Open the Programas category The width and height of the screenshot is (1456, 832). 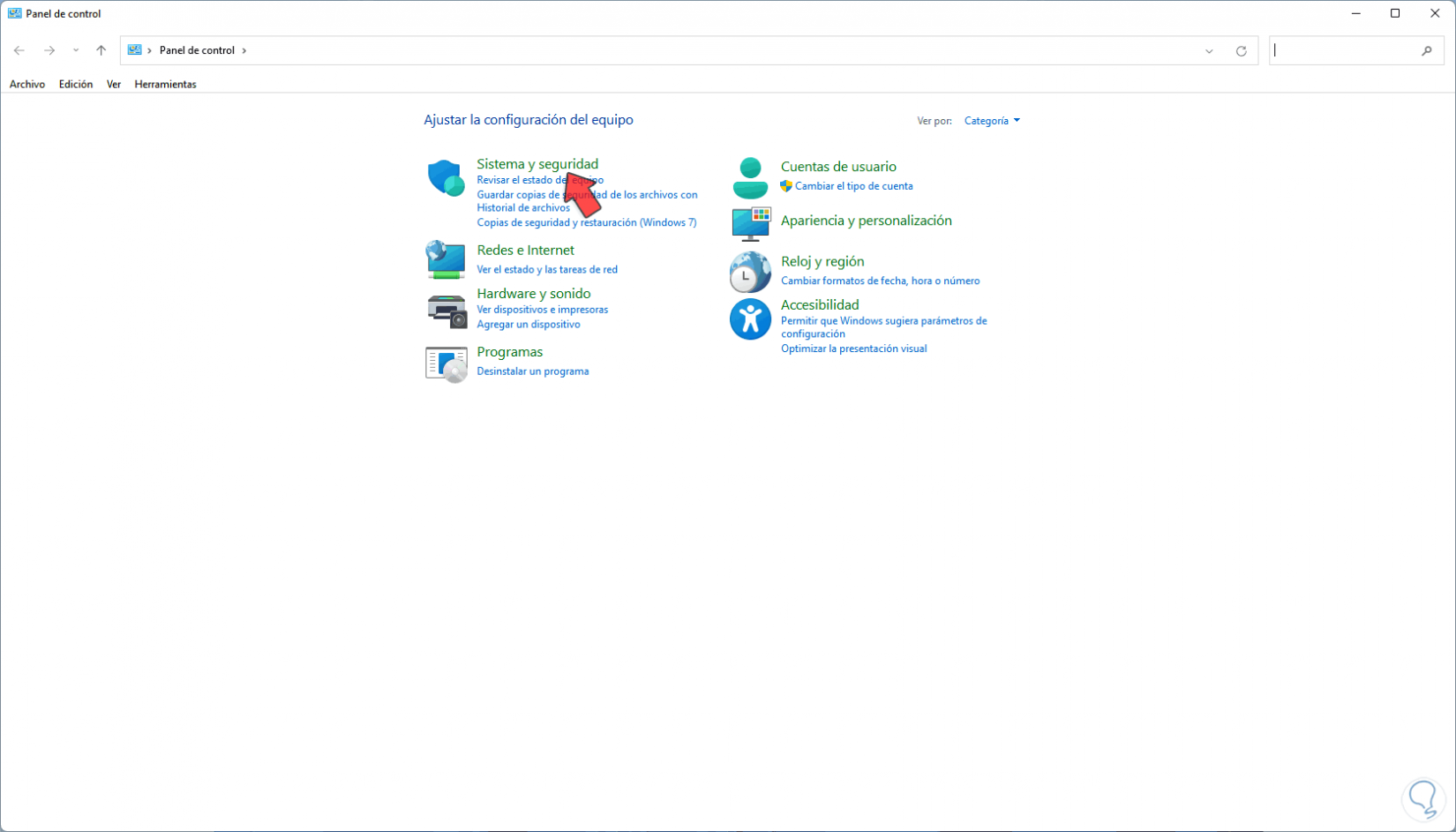(510, 352)
